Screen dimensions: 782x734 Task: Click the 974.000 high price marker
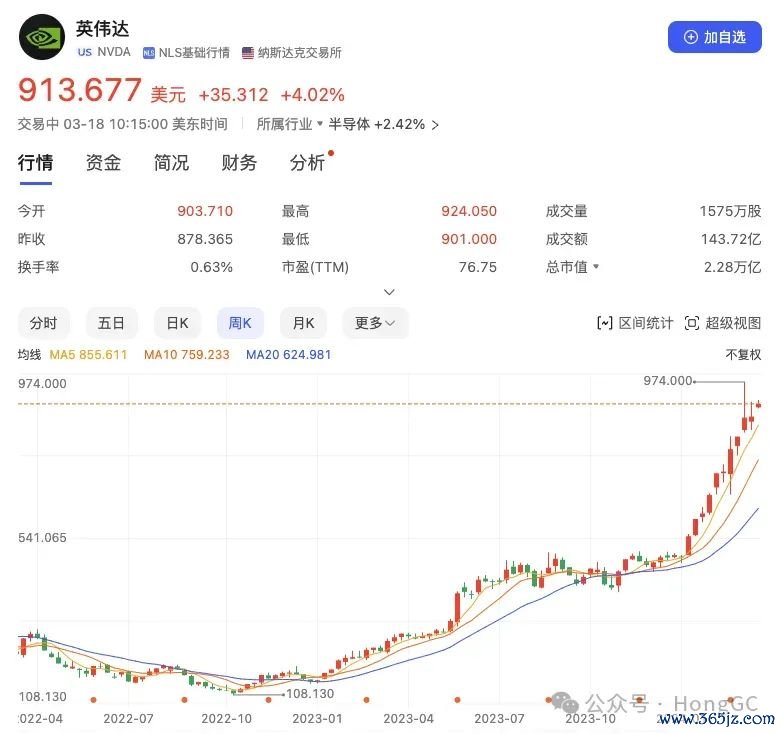[668, 381]
